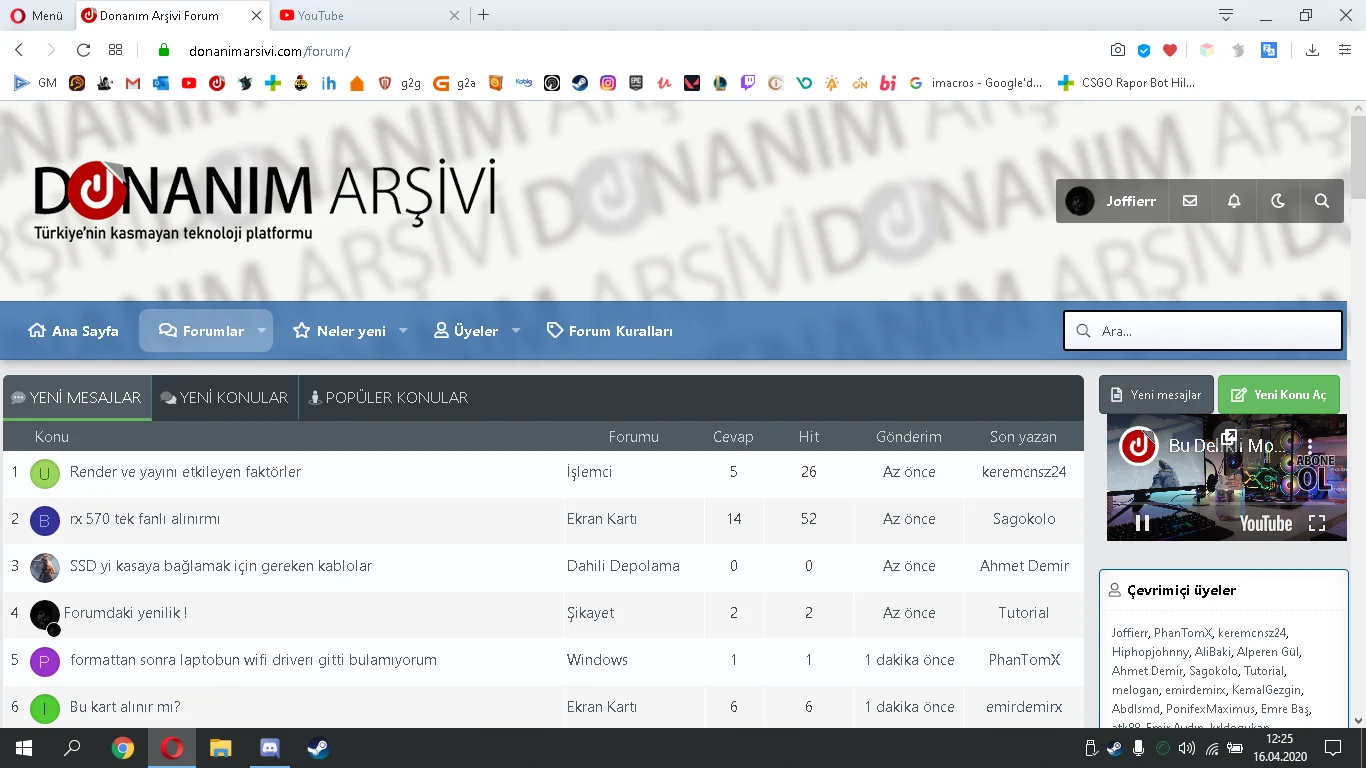Click photo avatar of SSD thread row
The height and width of the screenshot is (768, 1366).
tap(45, 568)
